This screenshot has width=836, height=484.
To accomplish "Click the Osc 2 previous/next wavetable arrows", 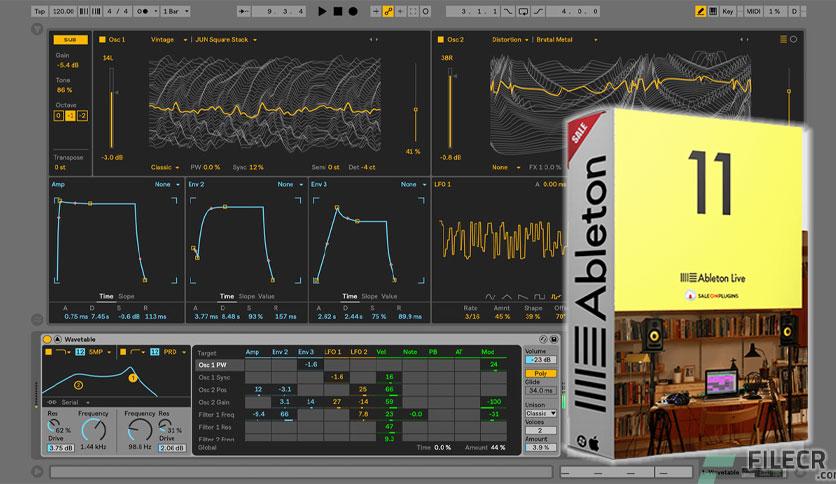I will click(x=744, y=39).
